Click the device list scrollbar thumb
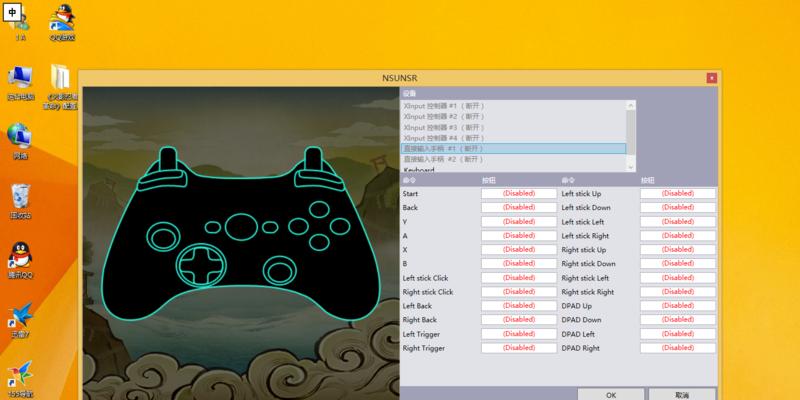Screen dimensions: 800x400 click(x=631, y=133)
